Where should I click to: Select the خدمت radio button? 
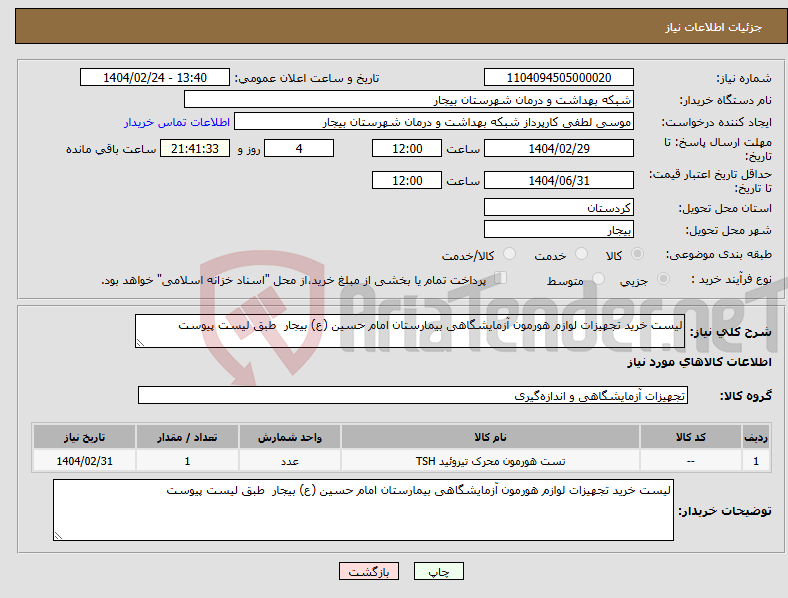(581, 254)
